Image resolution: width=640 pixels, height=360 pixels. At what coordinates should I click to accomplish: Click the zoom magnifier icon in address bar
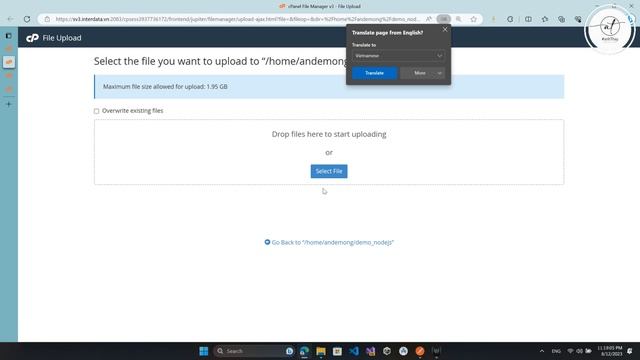(x=459, y=19)
